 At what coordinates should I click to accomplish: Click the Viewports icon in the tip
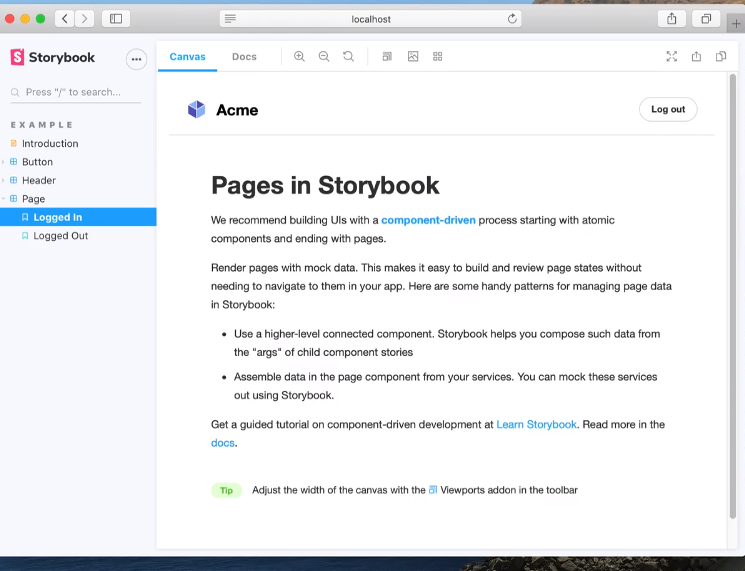pyautogui.click(x=433, y=490)
